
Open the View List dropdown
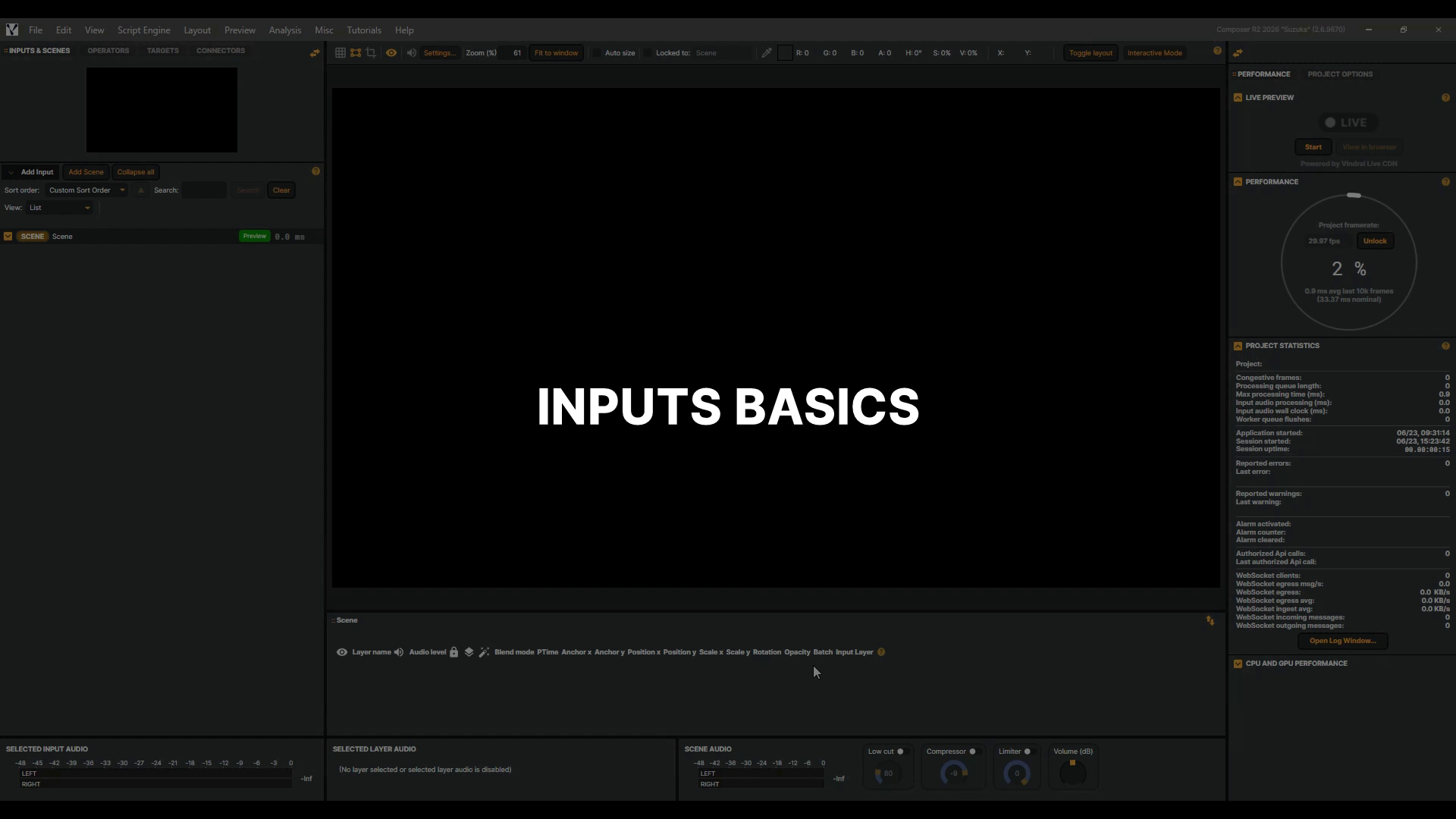tap(60, 208)
